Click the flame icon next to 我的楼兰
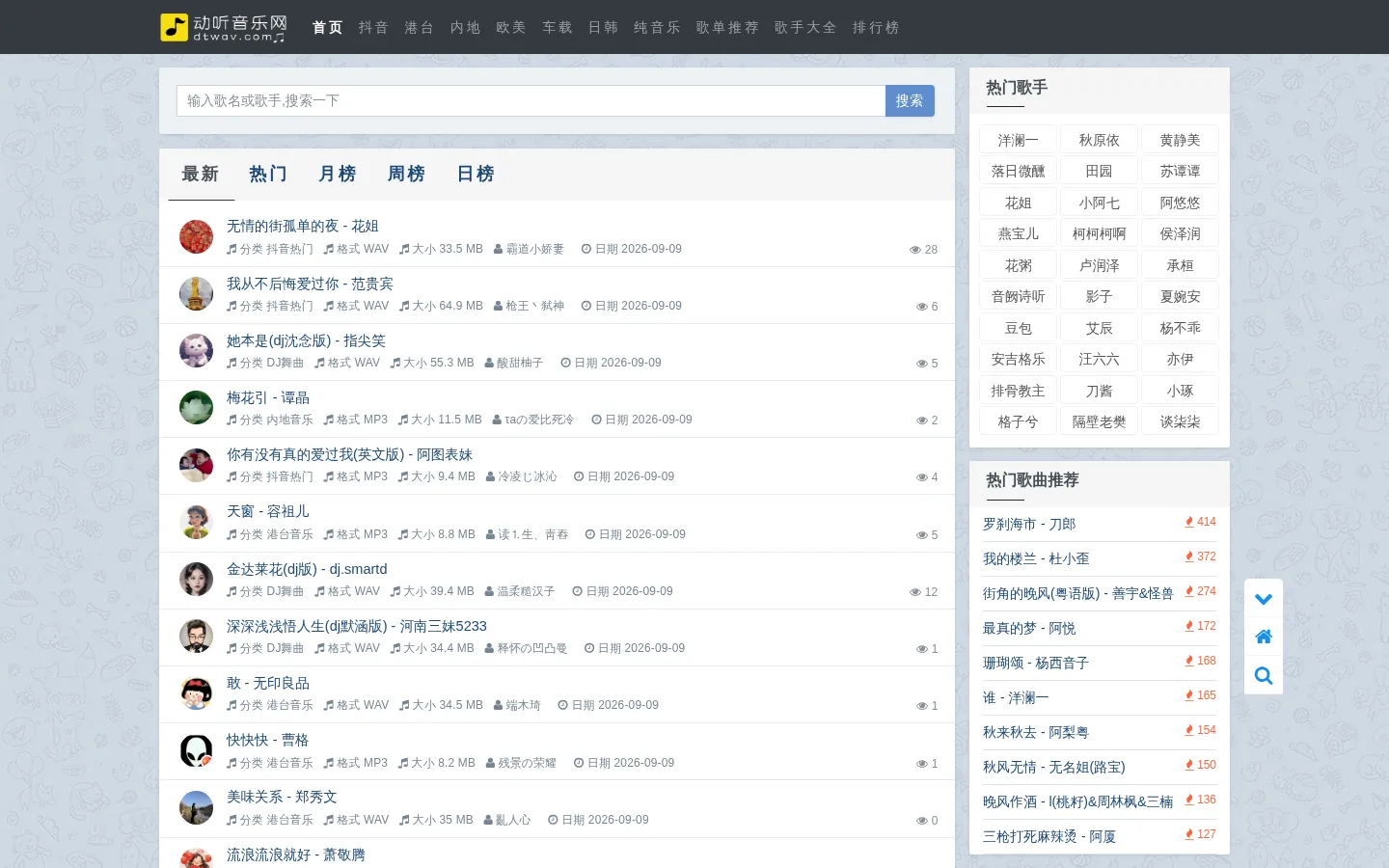Image resolution: width=1389 pixels, height=868 pixels. 1189,556
